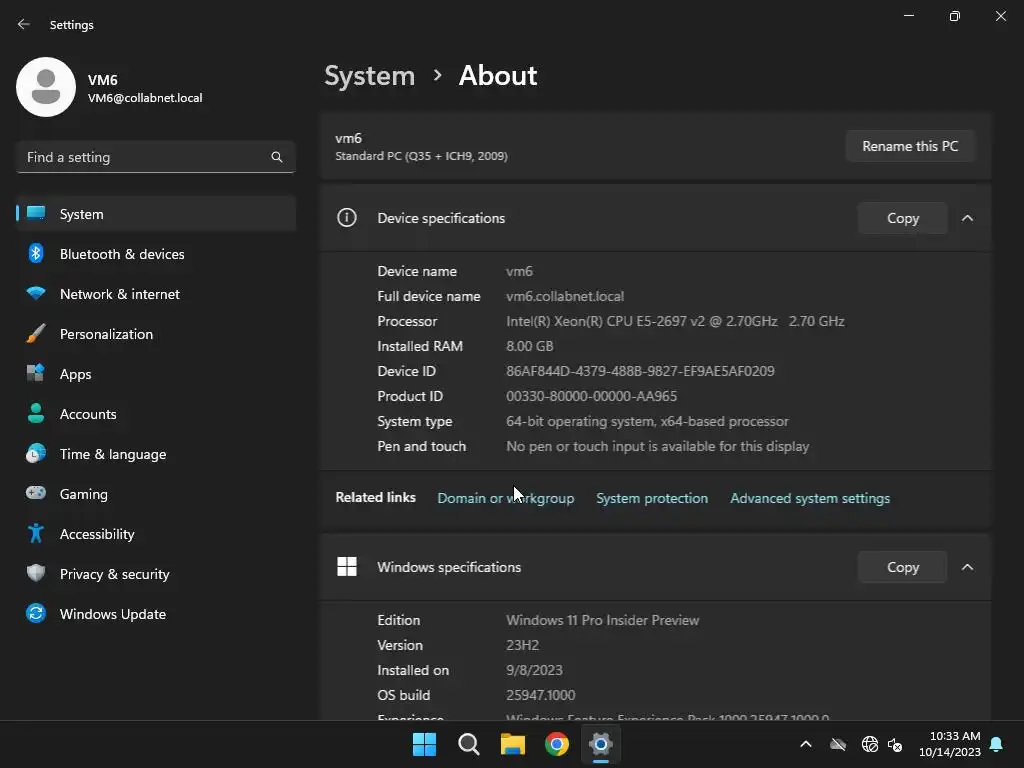
Task: Go to the Apps settings page
Action: pyautogui.click(x=156, y=374)
